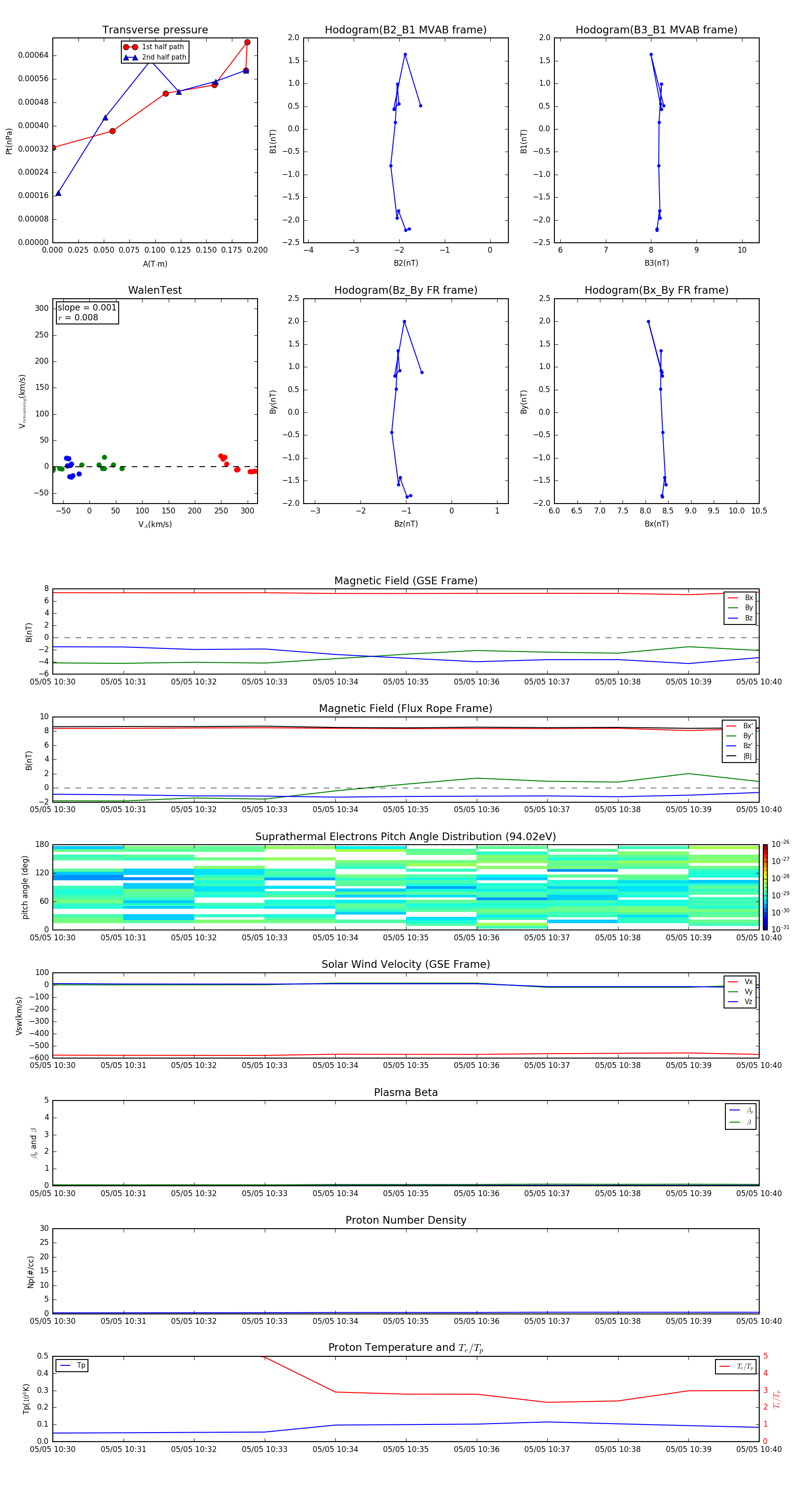
Task: Click the 'Bz(nT)' x-axis label
Action: [406, 524]
